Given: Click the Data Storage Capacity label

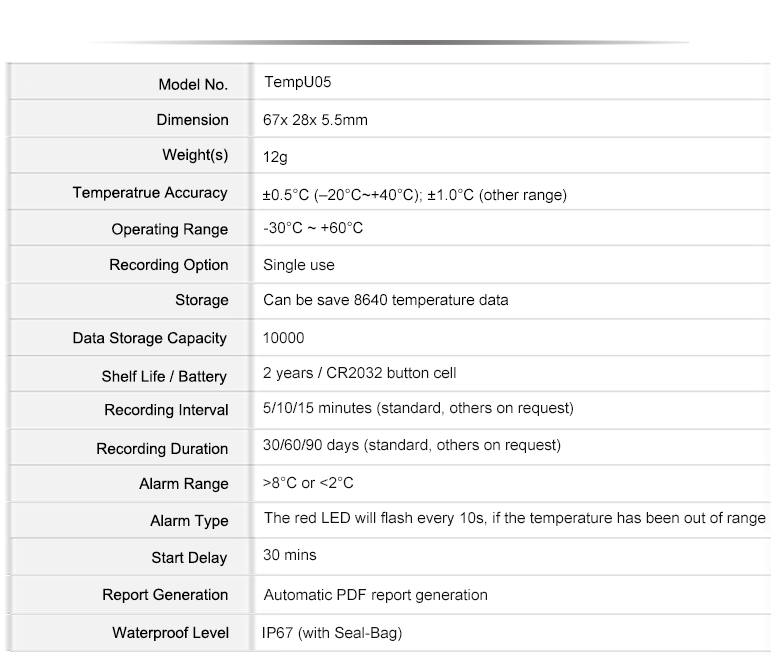Looking at the screenshot, I should coord(150,338).
